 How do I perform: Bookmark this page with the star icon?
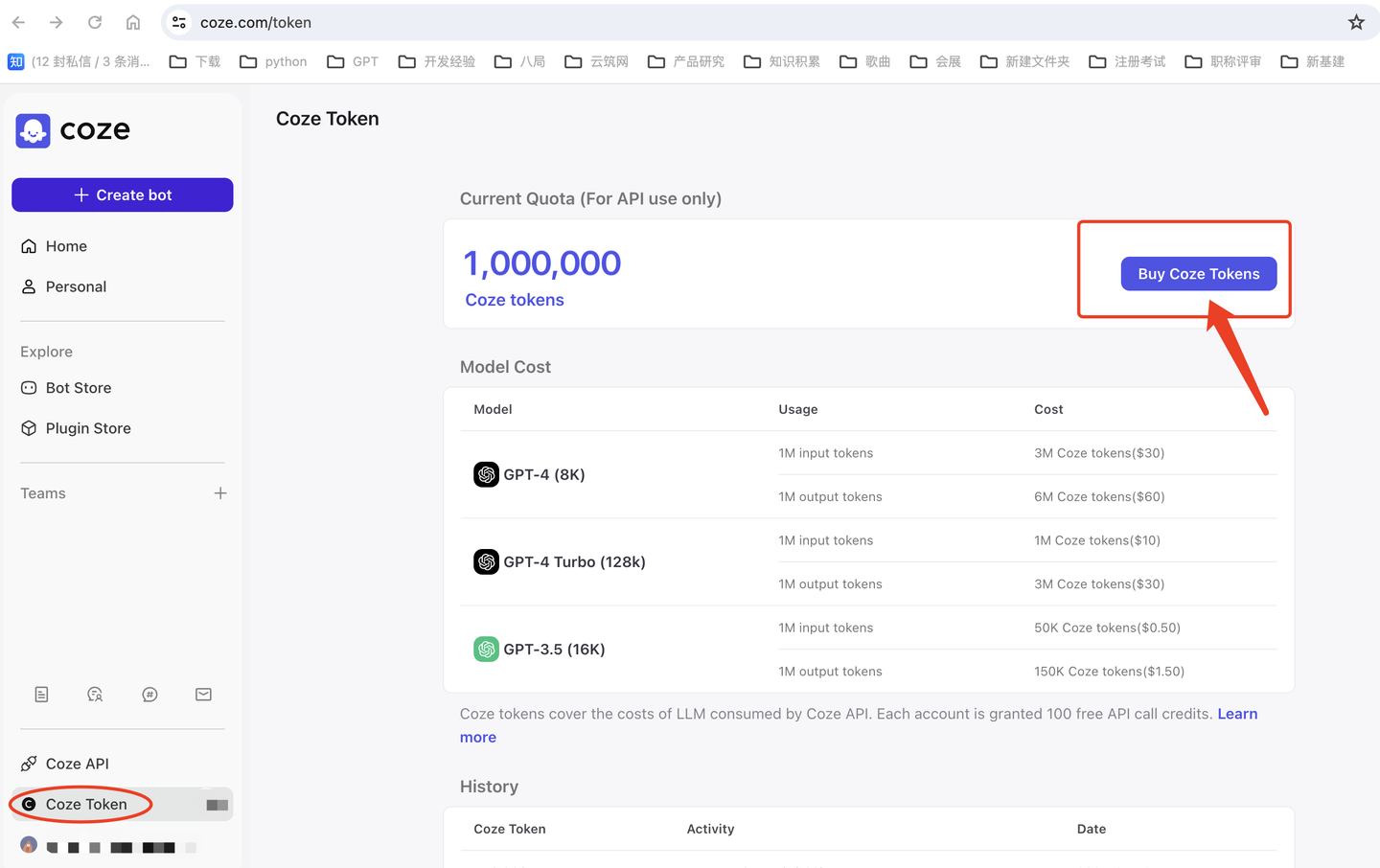point(1356,22)
